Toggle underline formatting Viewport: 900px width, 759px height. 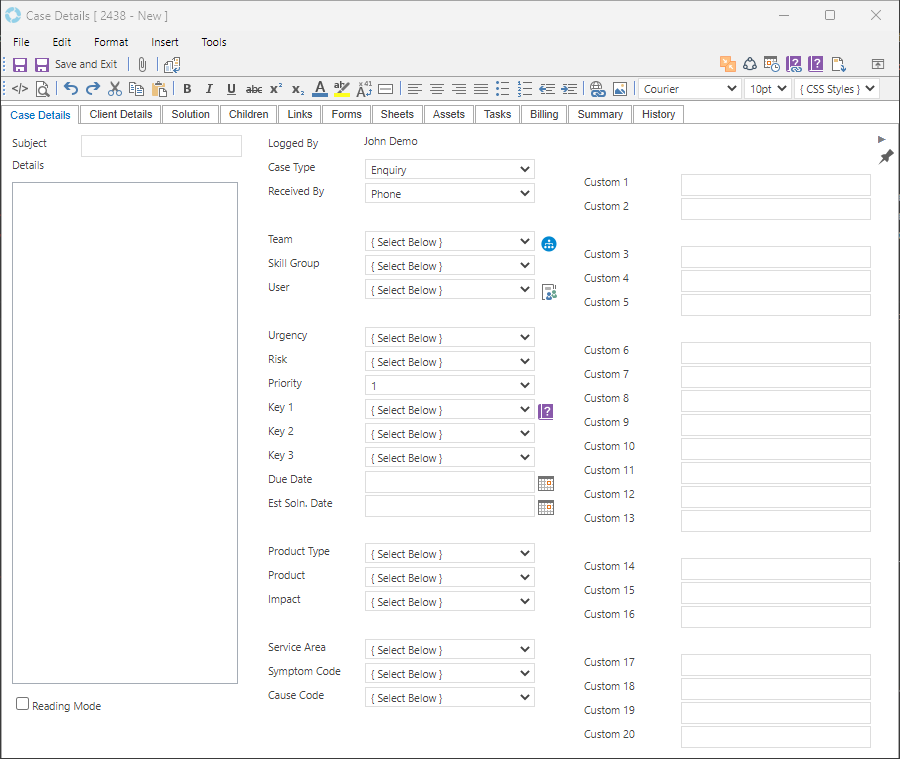231,89
